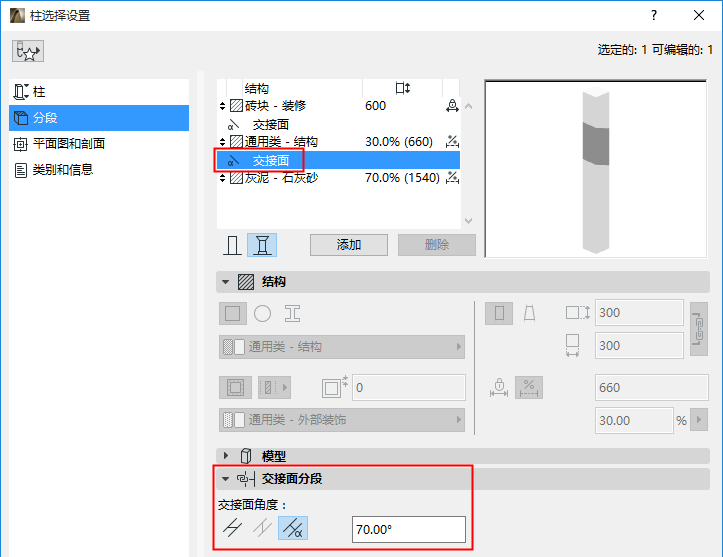The height and width of the screenshot is (557, 723).
Task: Select circular cross-section shape
Action: click(x=262, y=314)
